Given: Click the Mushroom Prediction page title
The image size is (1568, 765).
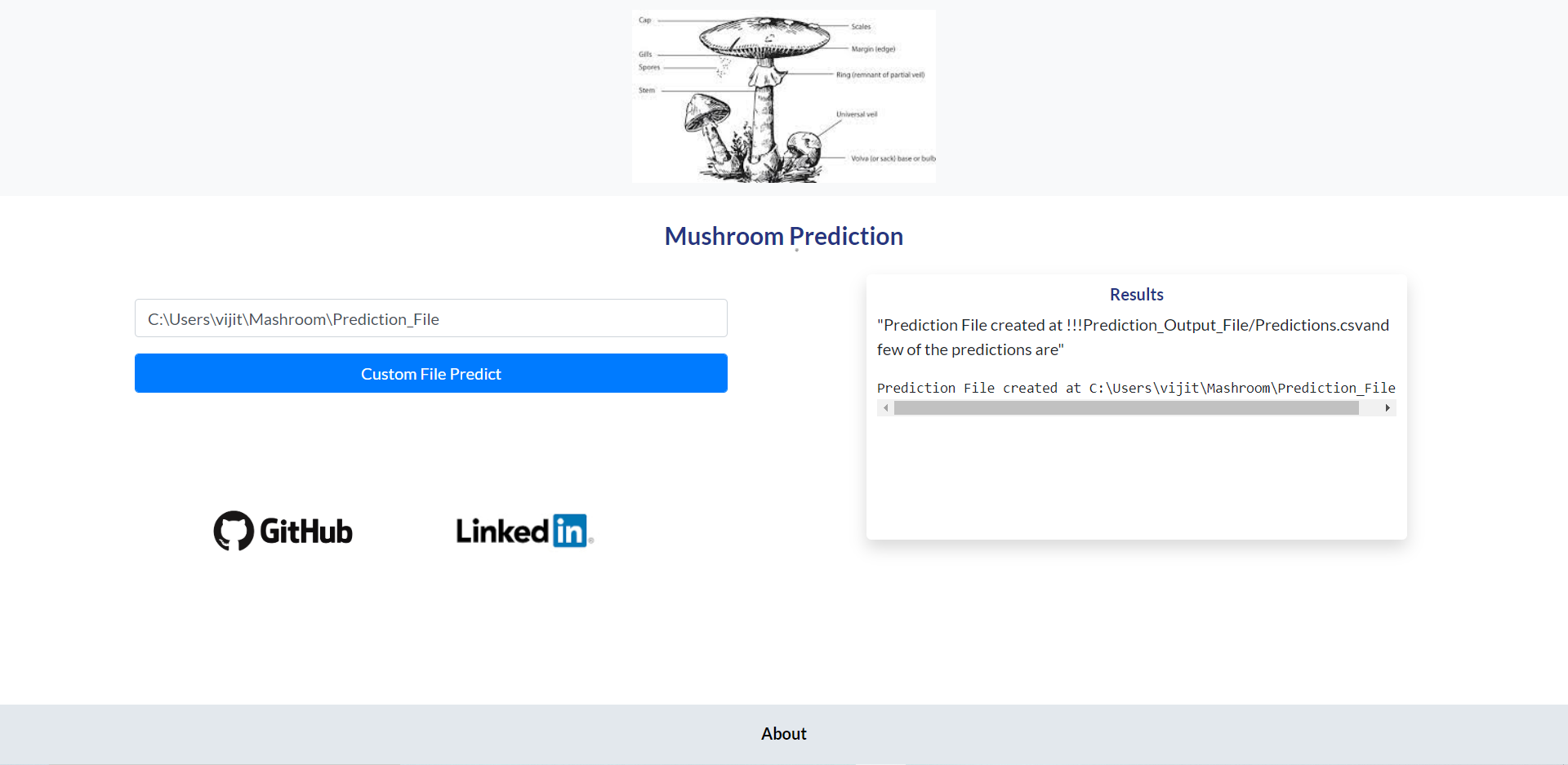Looking at the screenshot, I should point(783,236).
